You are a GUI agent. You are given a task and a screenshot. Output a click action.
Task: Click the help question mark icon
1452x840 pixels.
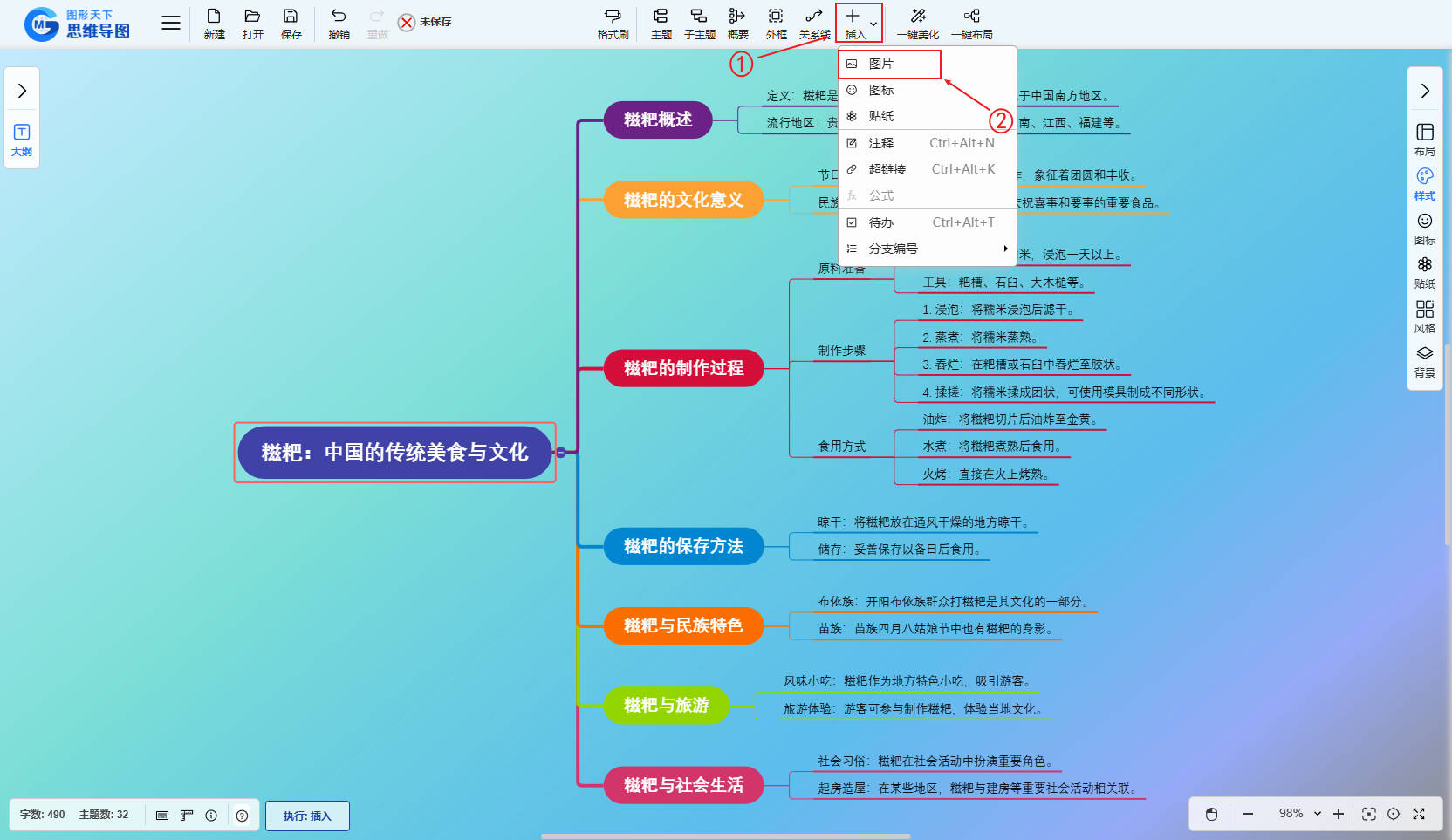point(243,816)
